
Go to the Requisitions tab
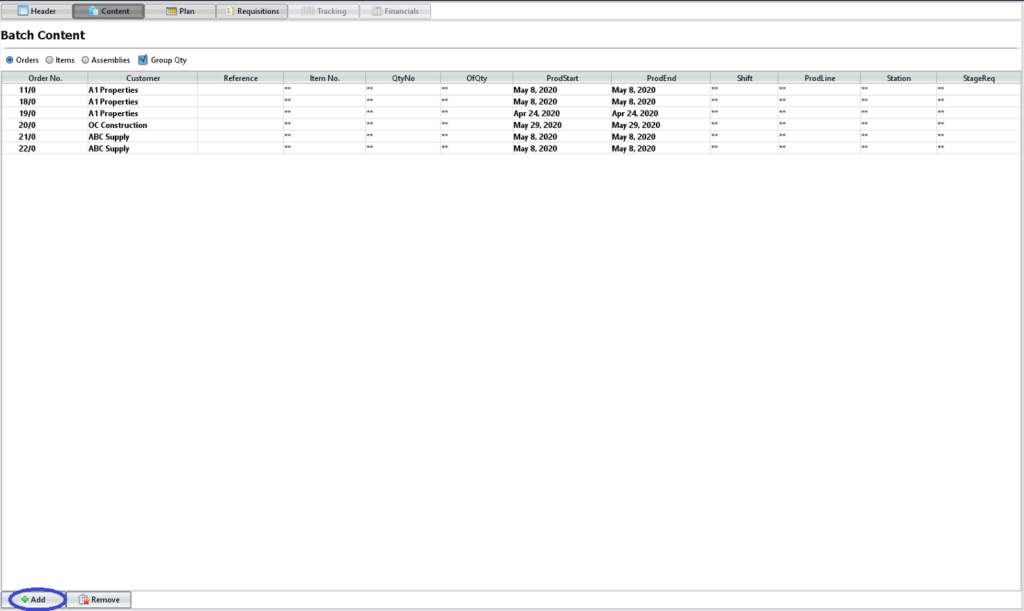point(252,11)
